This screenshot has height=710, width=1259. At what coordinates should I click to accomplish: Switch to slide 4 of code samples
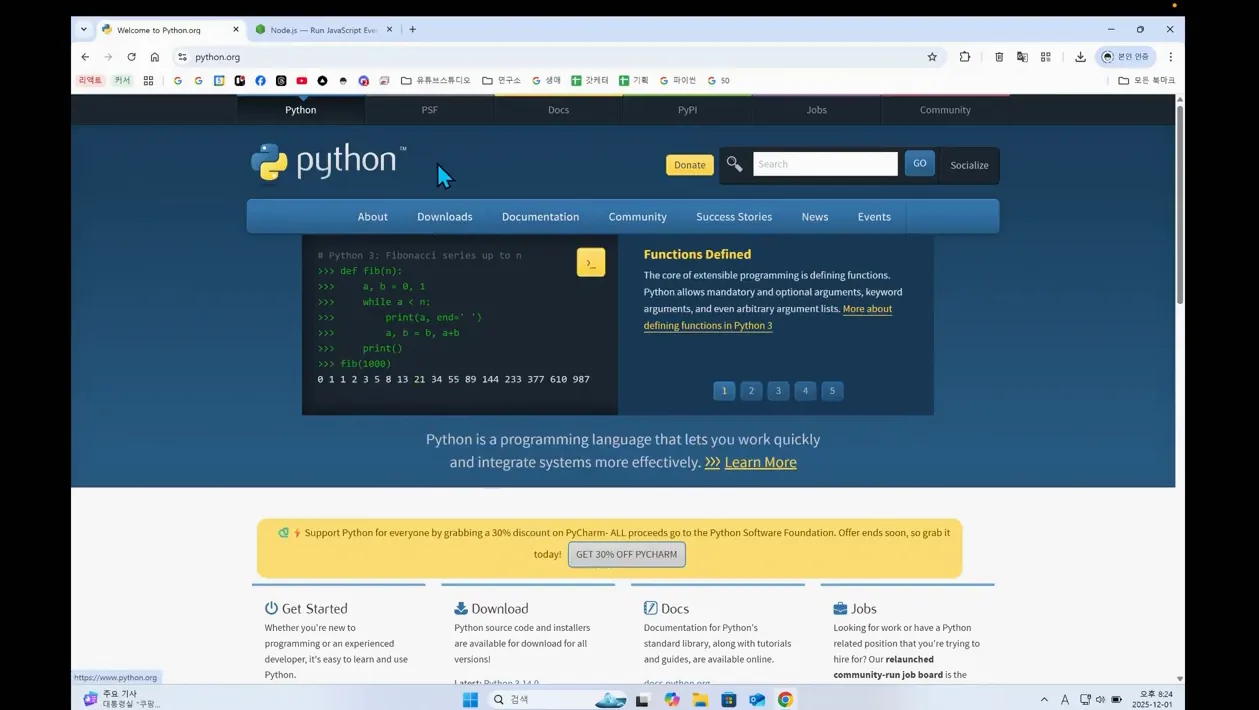[805, 391]
